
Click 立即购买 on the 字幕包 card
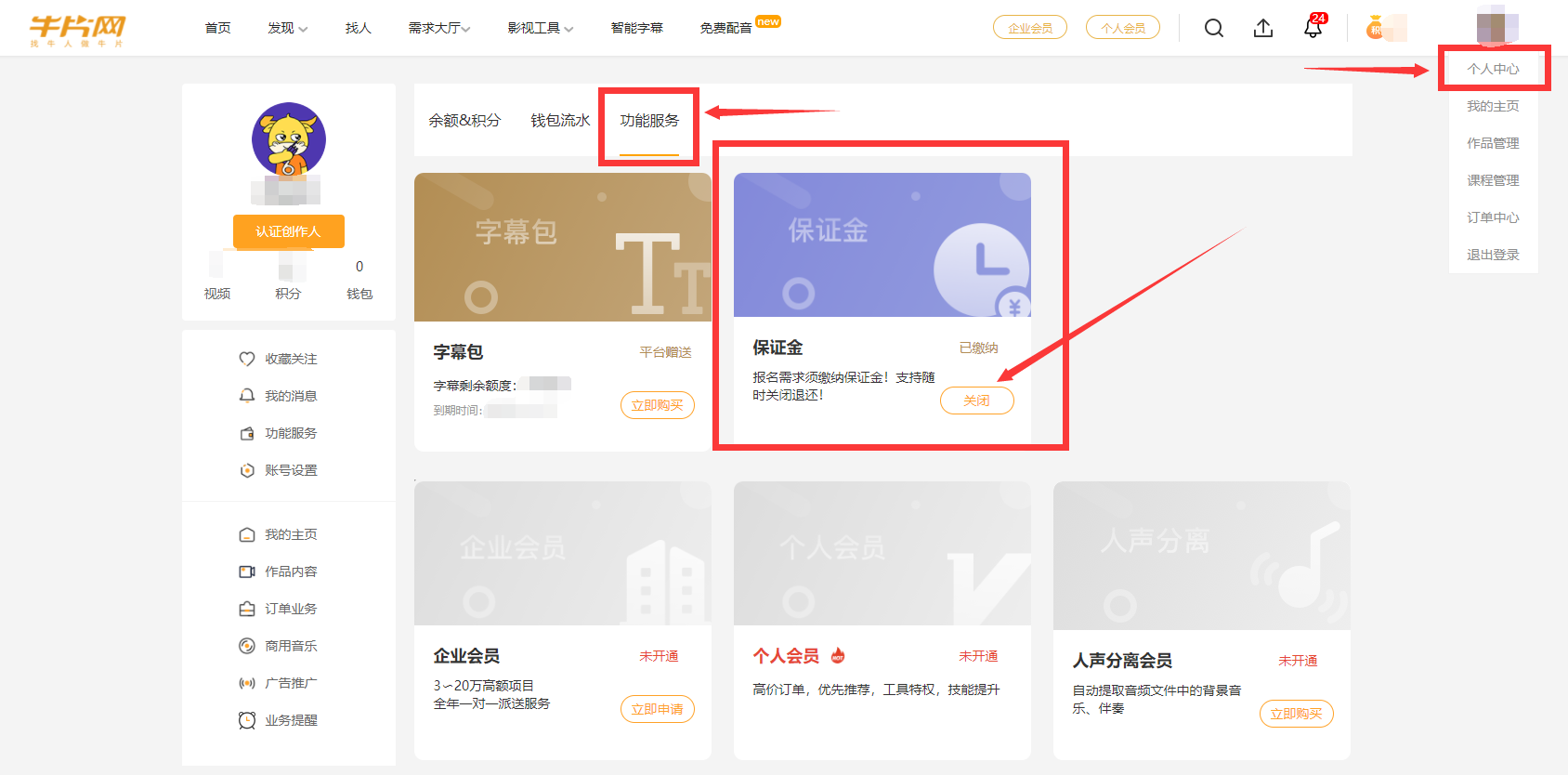coord(657,405)
